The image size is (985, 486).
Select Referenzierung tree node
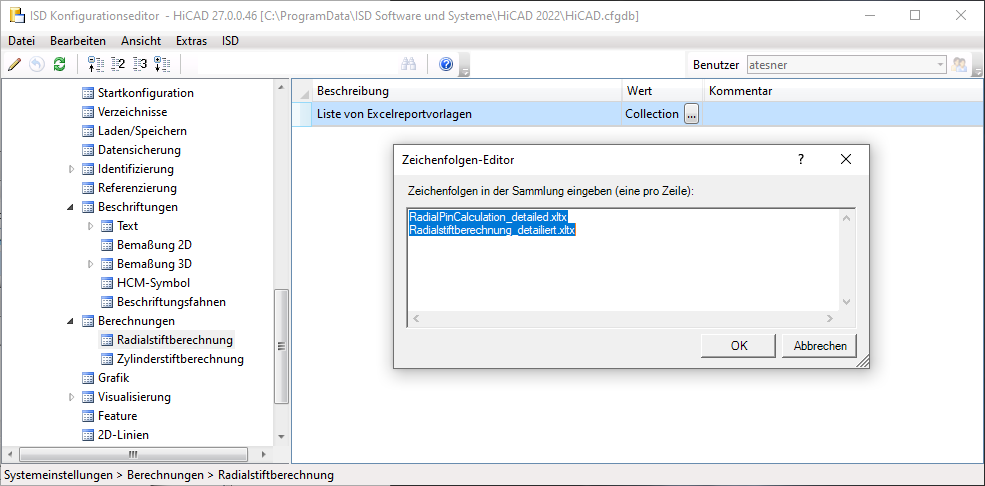[x=137, y=188]
